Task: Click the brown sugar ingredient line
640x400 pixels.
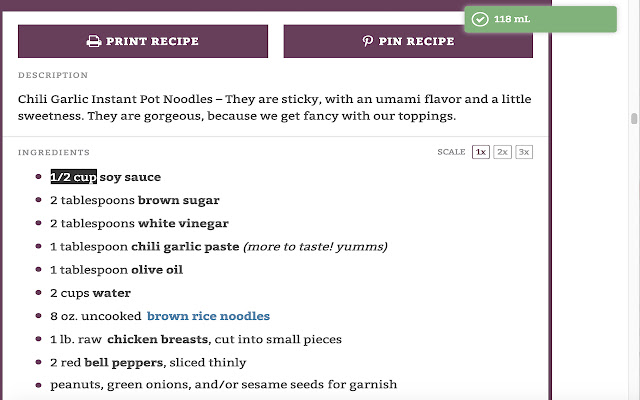Action: [x=135, y=200]
